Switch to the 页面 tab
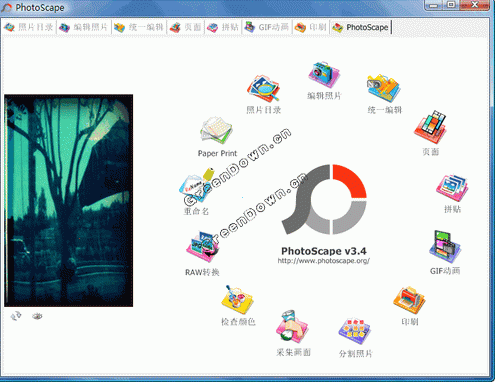The image size is (495, 382). pyautogui.click(x=185, y=27)
